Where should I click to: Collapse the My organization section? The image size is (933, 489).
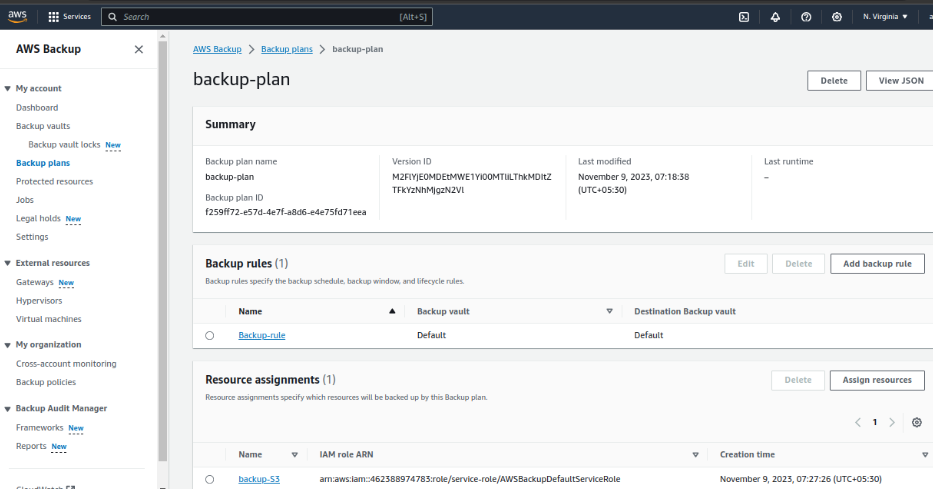(8, 345)
